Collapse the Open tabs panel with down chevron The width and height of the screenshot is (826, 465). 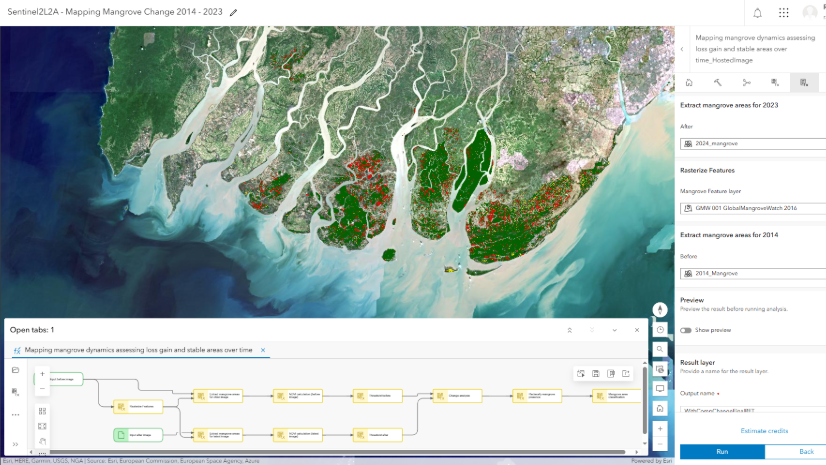tap(614, 330)
